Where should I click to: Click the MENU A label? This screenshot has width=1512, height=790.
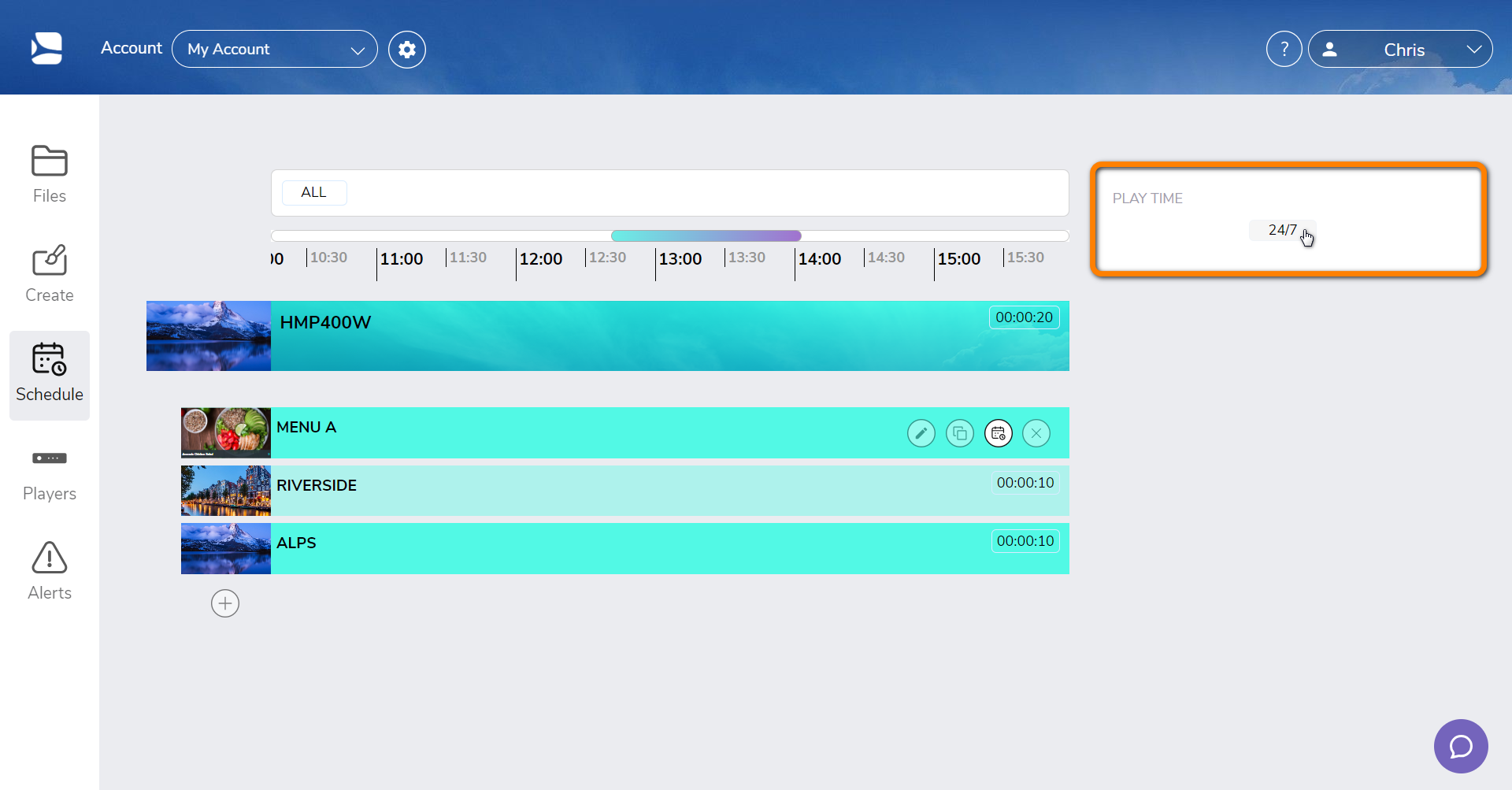(306, 427)
